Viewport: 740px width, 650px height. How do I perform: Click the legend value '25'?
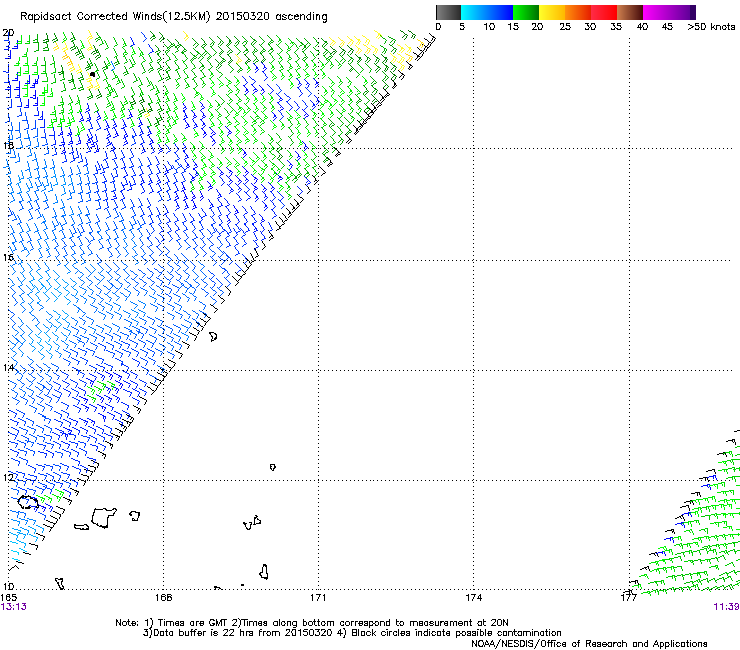coord(565,27)
